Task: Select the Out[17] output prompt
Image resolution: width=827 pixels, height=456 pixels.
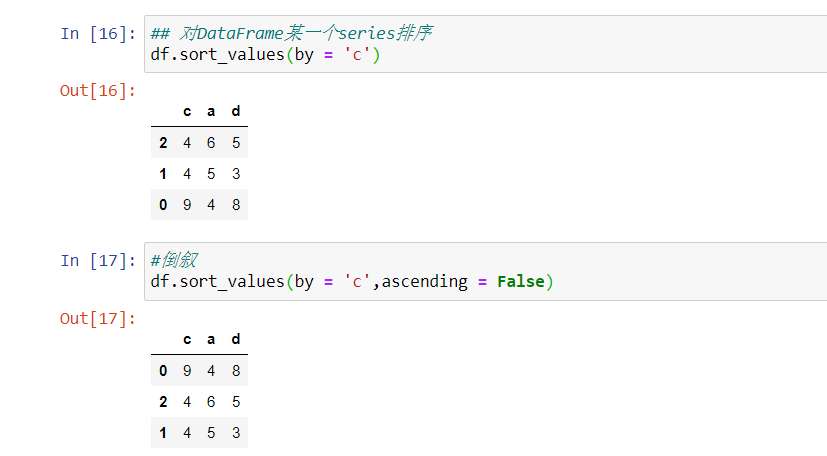Action: click(98, 319)
